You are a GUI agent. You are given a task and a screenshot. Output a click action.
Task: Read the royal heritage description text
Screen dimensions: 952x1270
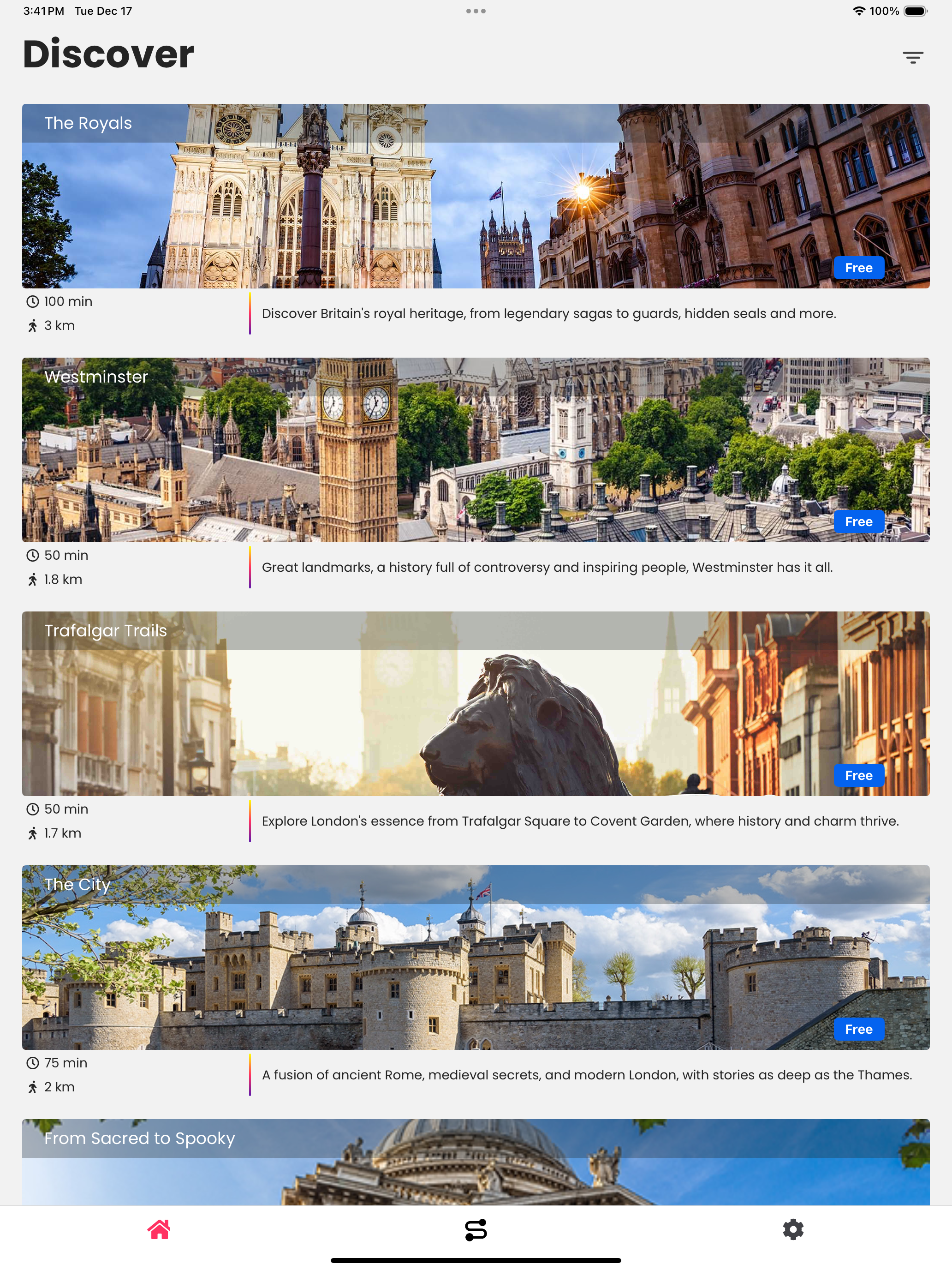tap(548, 313)
